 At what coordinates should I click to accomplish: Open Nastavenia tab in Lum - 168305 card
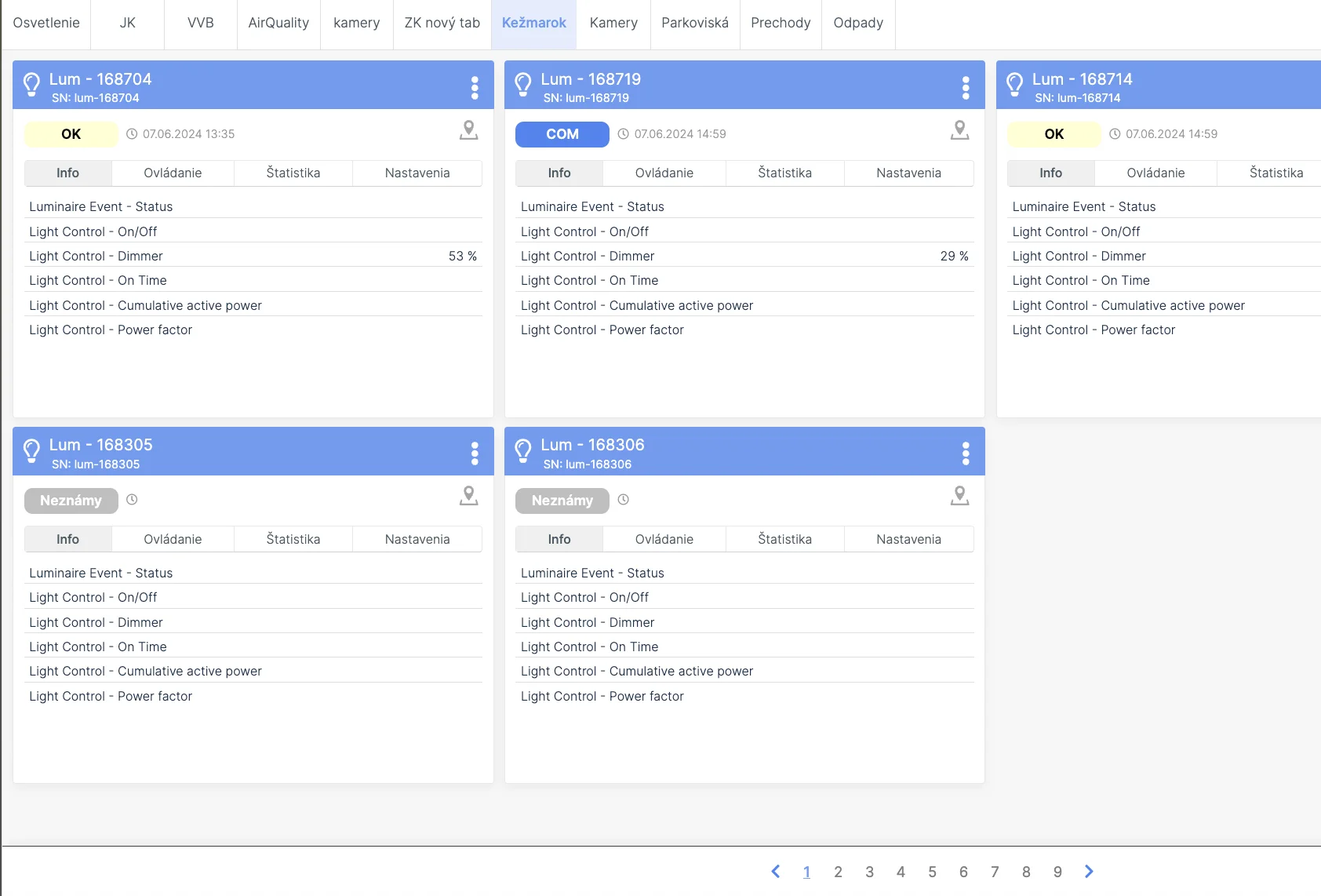[417, 540]
